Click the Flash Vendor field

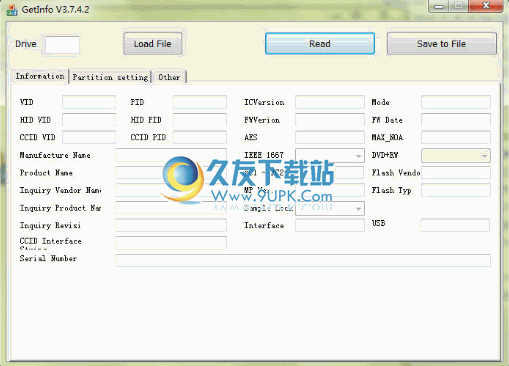pyautogui.click(x=456, y=173)
